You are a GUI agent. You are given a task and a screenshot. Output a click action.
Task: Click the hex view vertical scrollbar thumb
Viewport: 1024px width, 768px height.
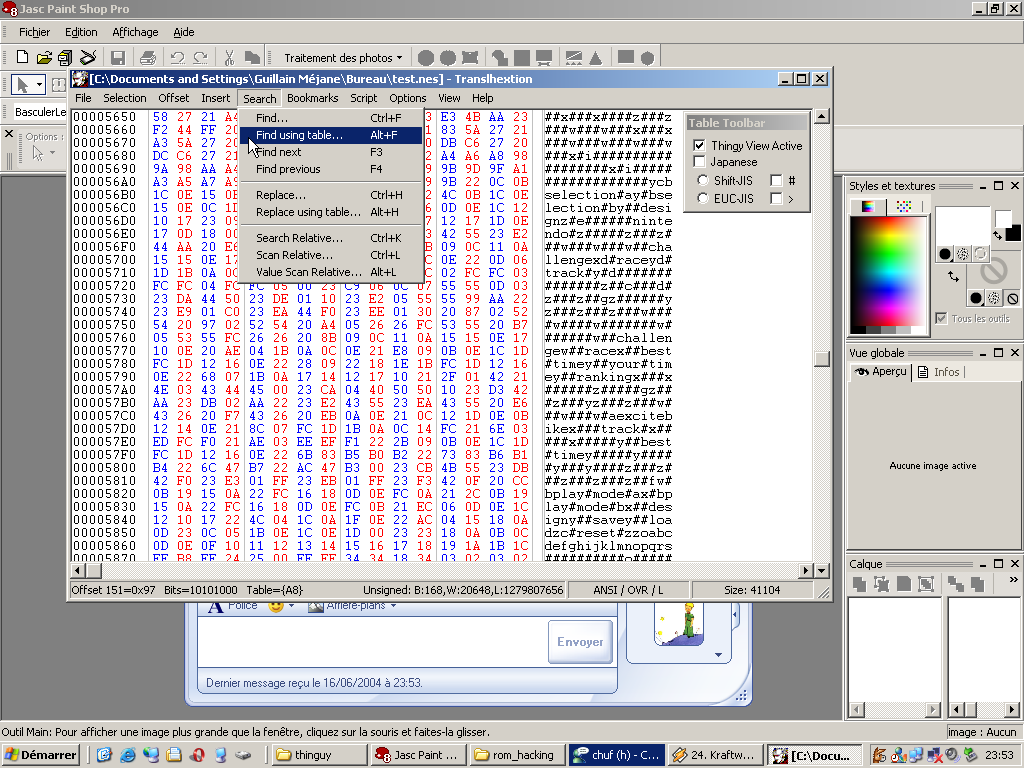point(822,359)
